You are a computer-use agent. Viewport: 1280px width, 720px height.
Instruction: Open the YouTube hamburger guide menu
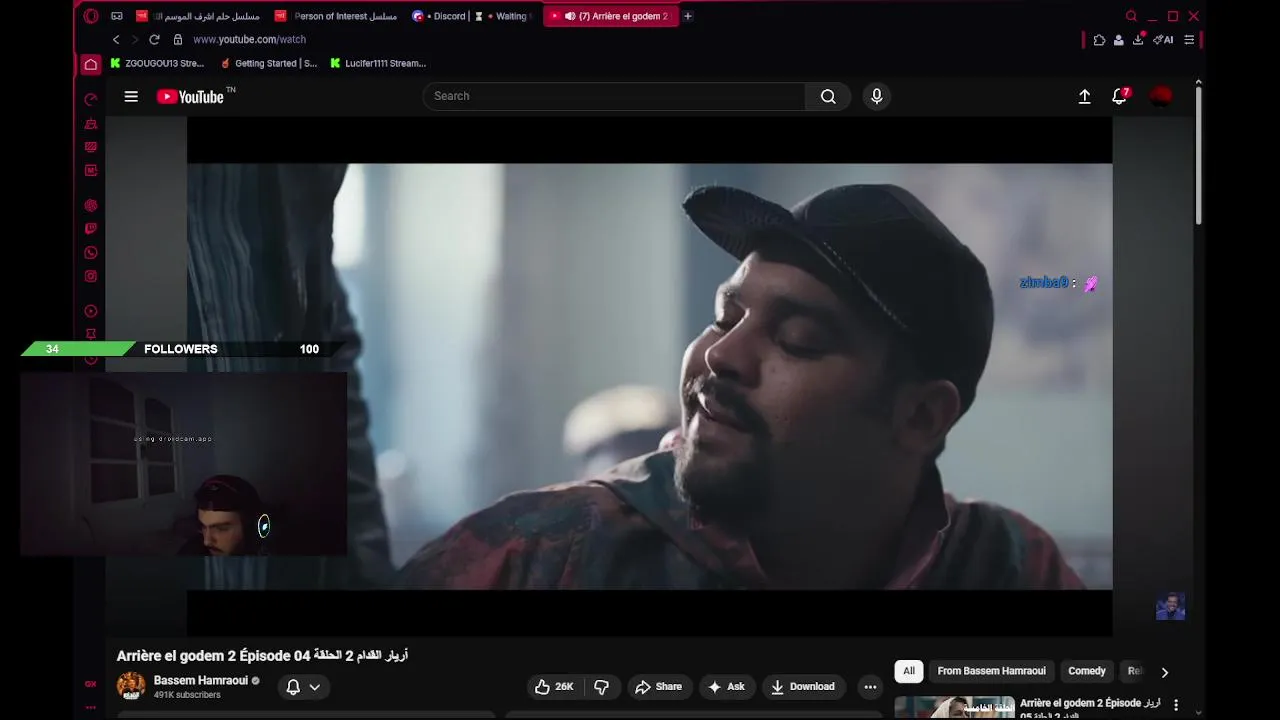[131, 96]
